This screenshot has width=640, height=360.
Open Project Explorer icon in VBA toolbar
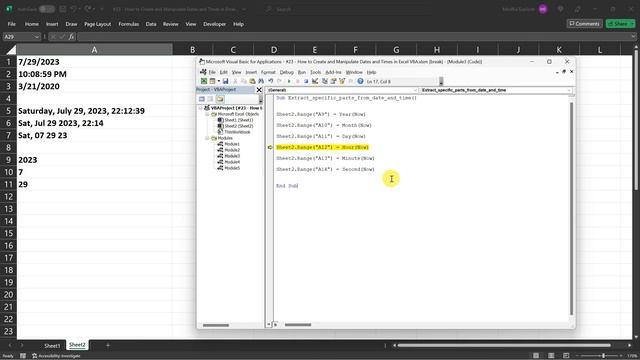(x=325, y=81)
